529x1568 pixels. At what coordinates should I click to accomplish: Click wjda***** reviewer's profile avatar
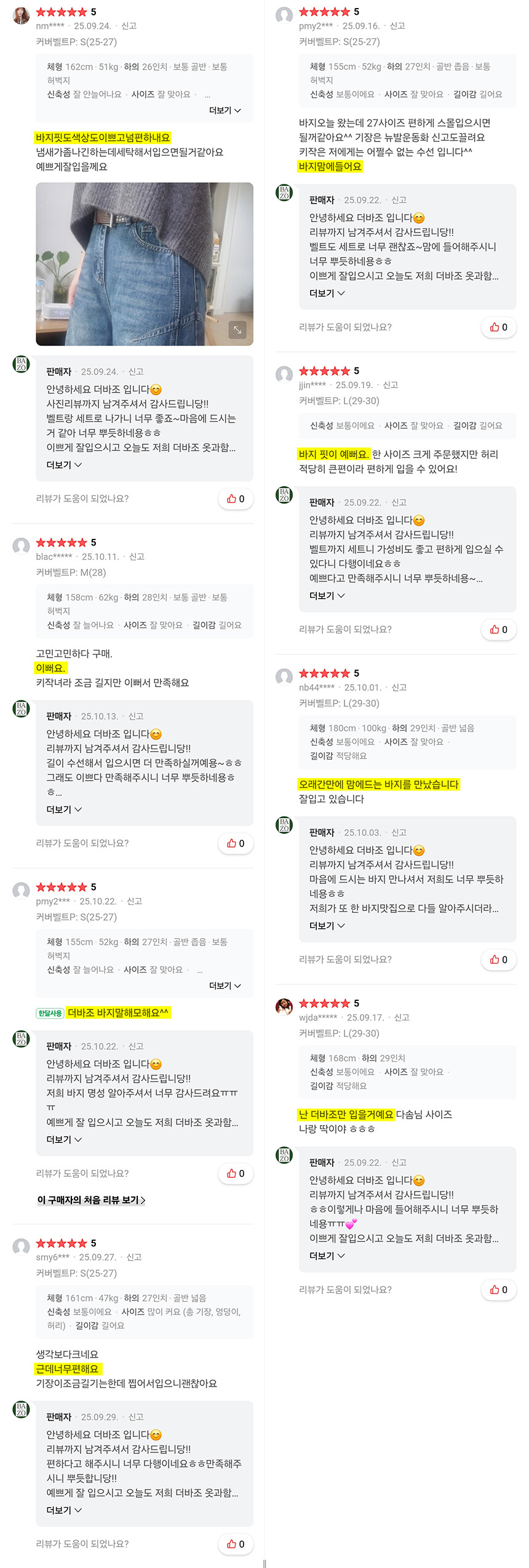click(x=284, y=1007)
